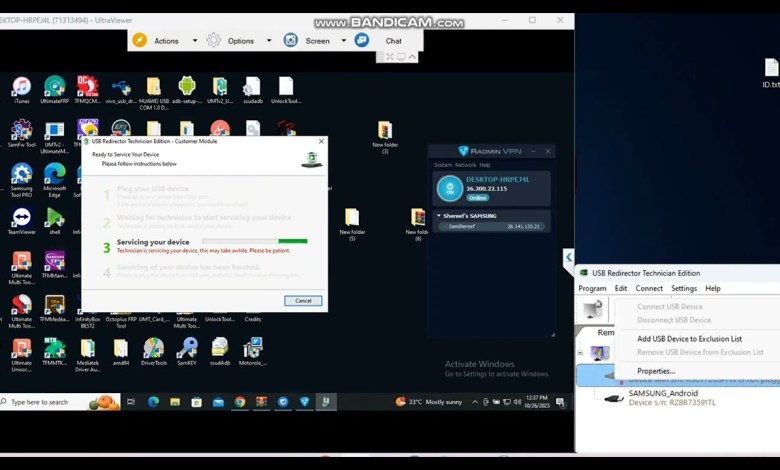Open the Network menu in Radmin VPN
Screen dimensions: 780x470
tap(466, 165)
